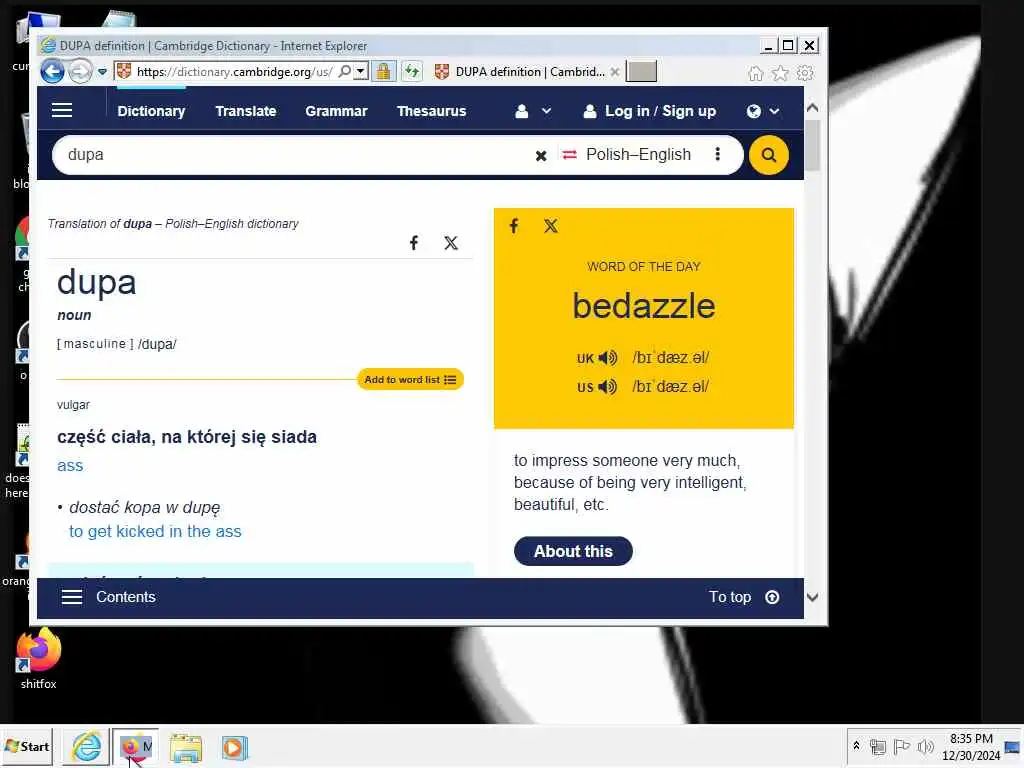Click the Internet Explorer forward arrow button
The width and height of the screenshot is (1024, 768).
[x=80, y=71]
